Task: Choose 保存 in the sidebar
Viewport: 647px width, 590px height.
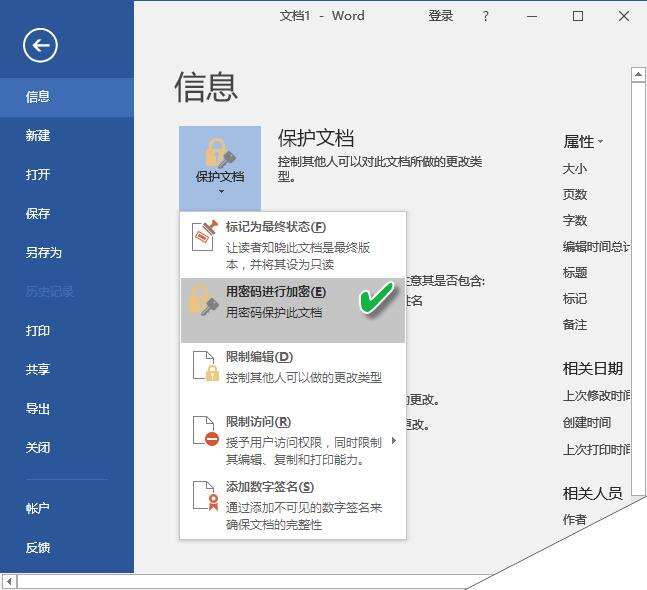Action: 67,214
